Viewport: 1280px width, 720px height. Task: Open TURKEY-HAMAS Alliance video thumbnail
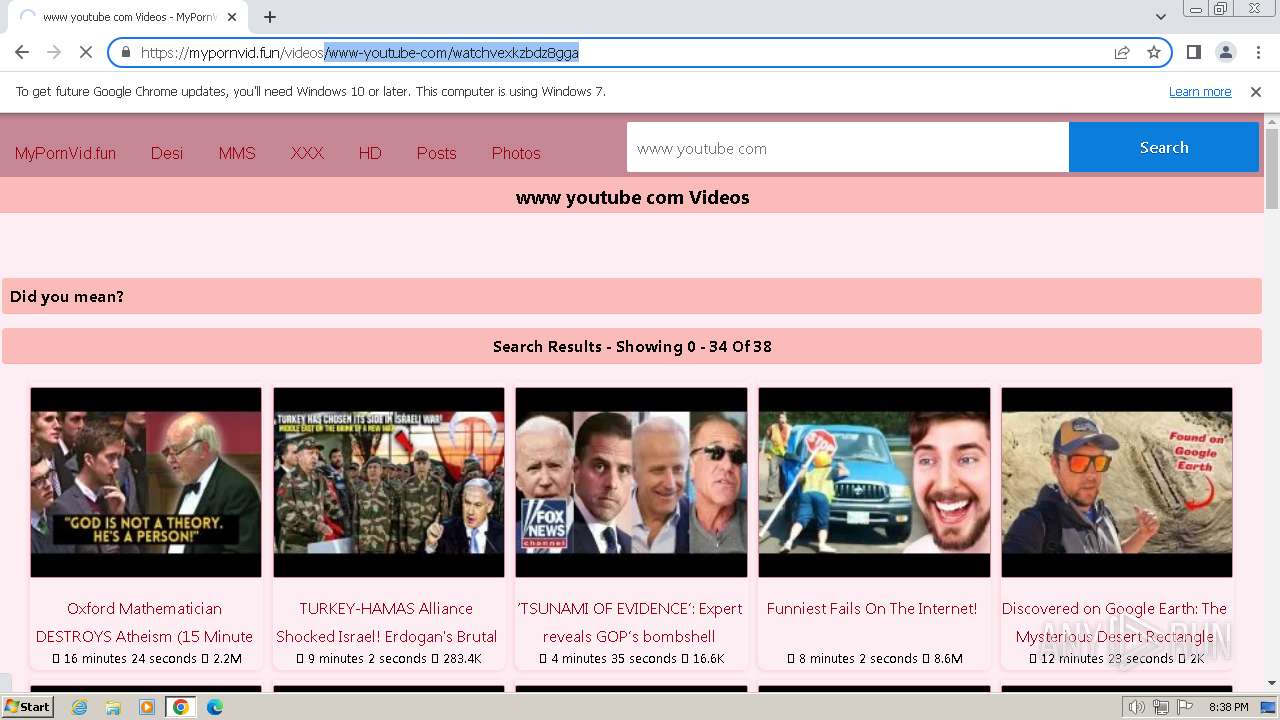(389, 482)
